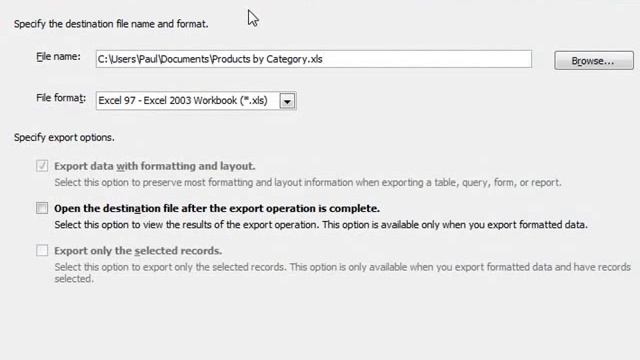The height and width of the screenshot is (360, 640).
Task: Click the Browse... button
Action: [594, 60]
